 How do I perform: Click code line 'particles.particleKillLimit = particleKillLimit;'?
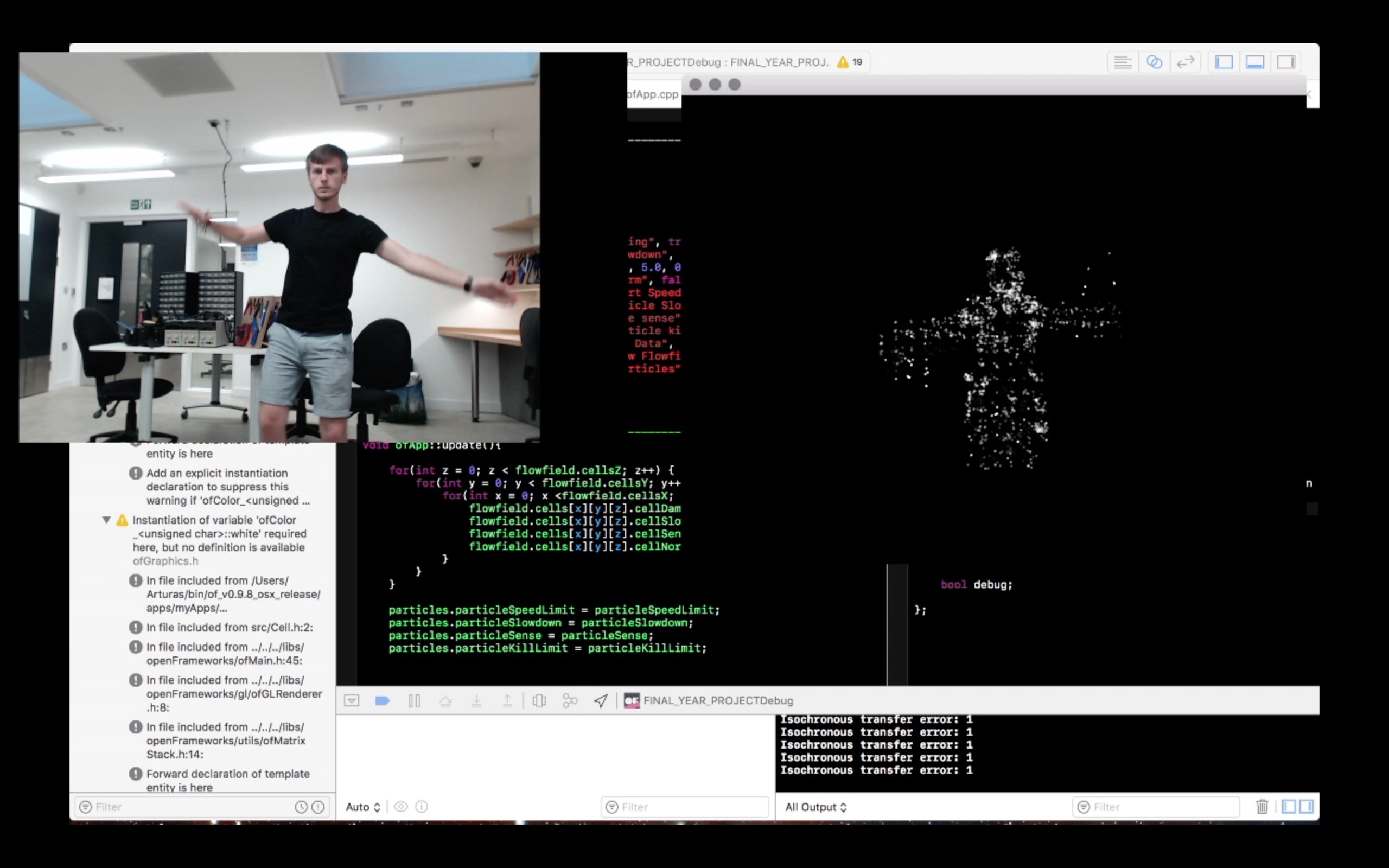coord(547,648)
